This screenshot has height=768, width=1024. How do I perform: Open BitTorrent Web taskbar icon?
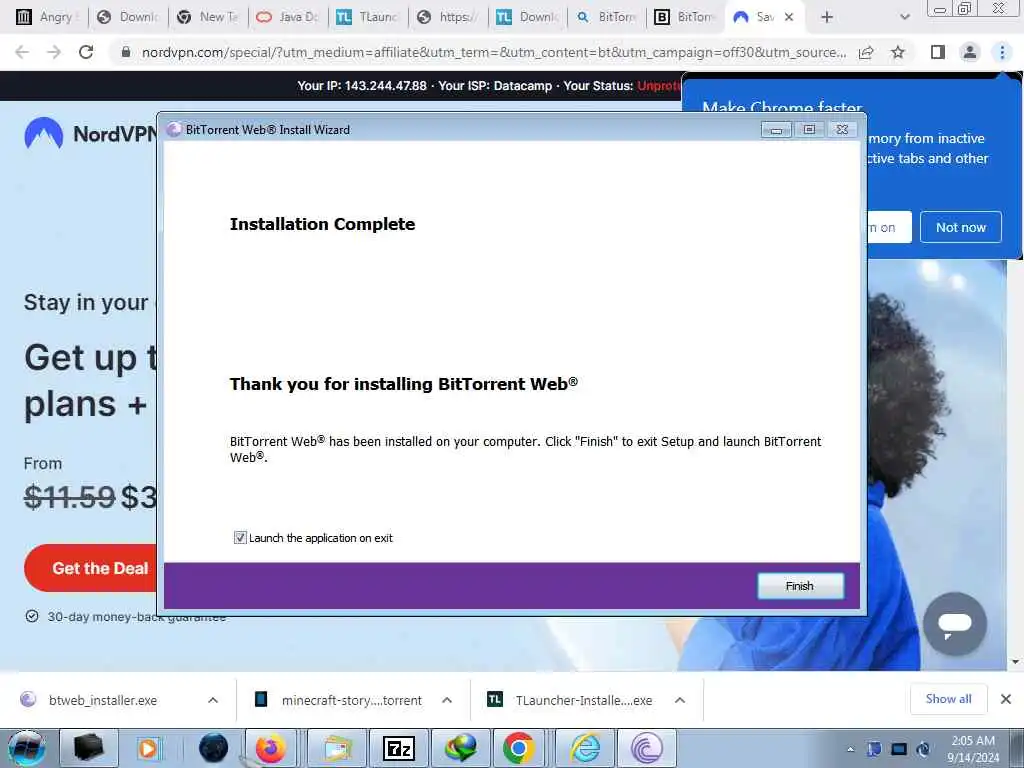pyautogui.click(x=647, y=748)
